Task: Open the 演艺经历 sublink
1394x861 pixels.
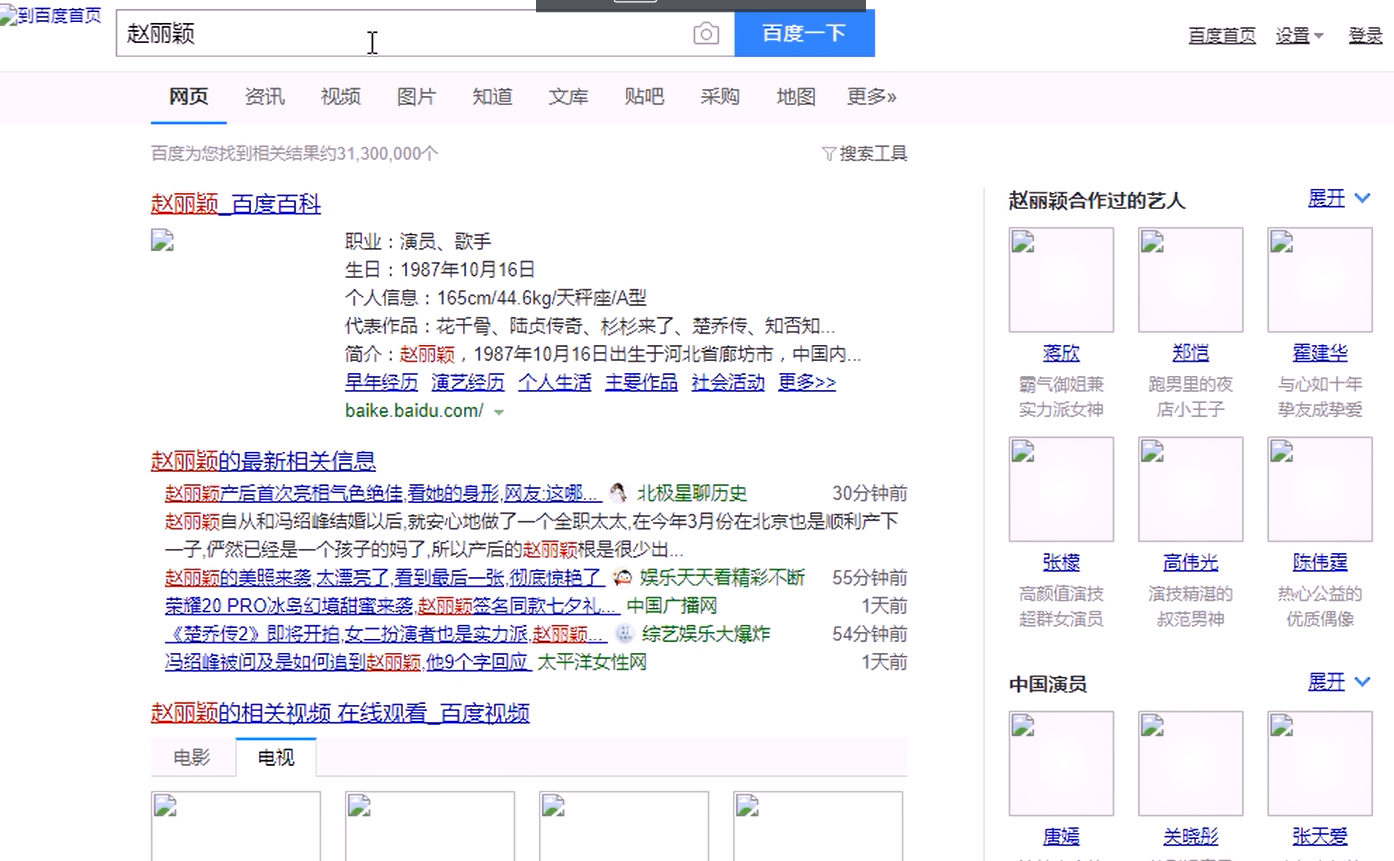Action: [468, 382]
